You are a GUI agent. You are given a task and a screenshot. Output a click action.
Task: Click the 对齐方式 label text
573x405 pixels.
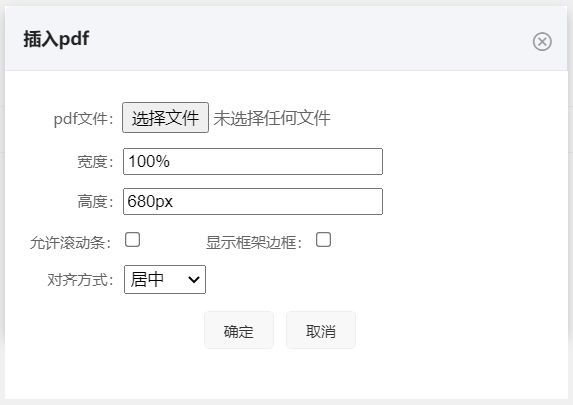pos(80,280)
